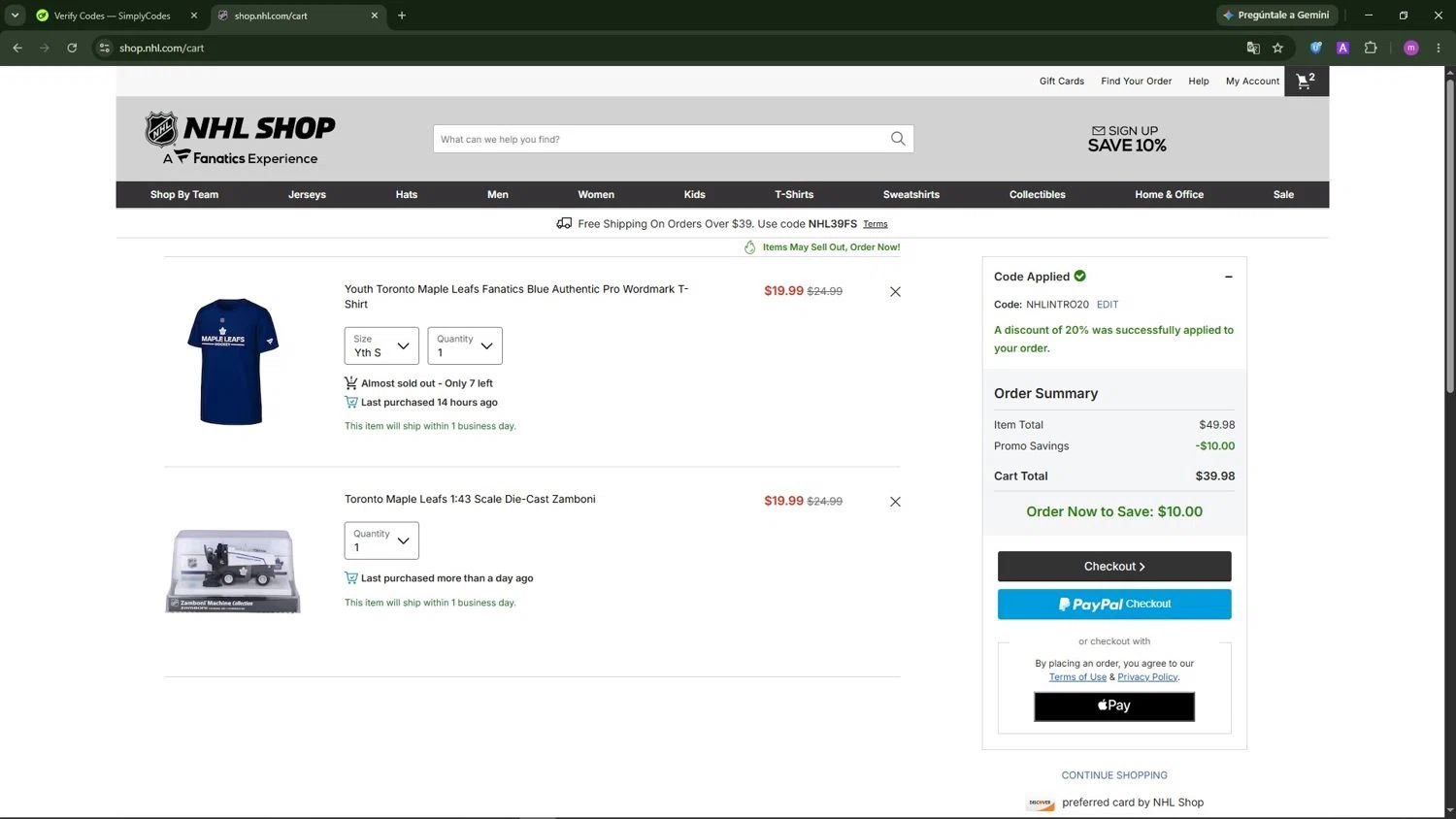Switch to the Verify Codes SimplyCodes tab
The width and height of the screenshot is (1456, 819).
click(x=114, y=16)
